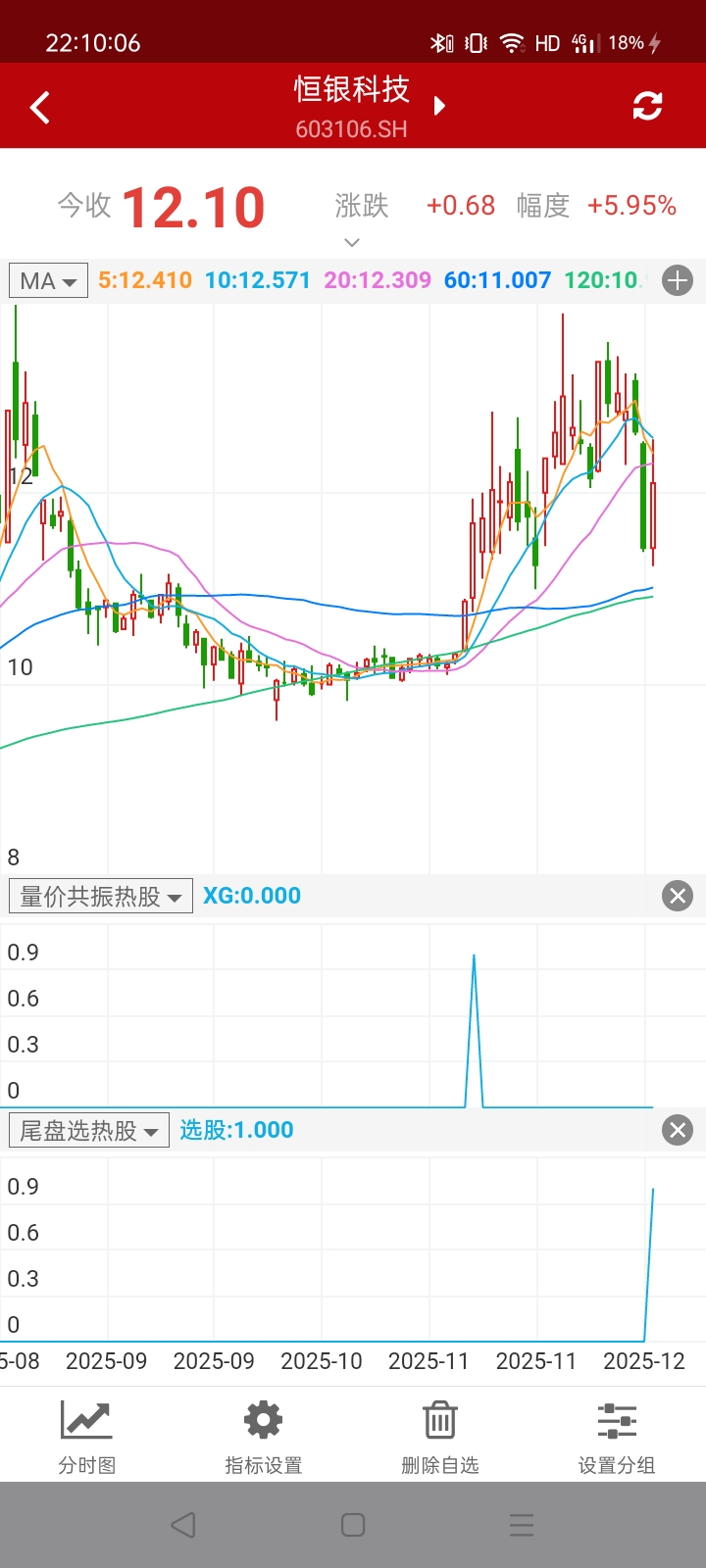Tap the 60-day MA value label
The image size is (706, 1568).
[x=497, y=280]
